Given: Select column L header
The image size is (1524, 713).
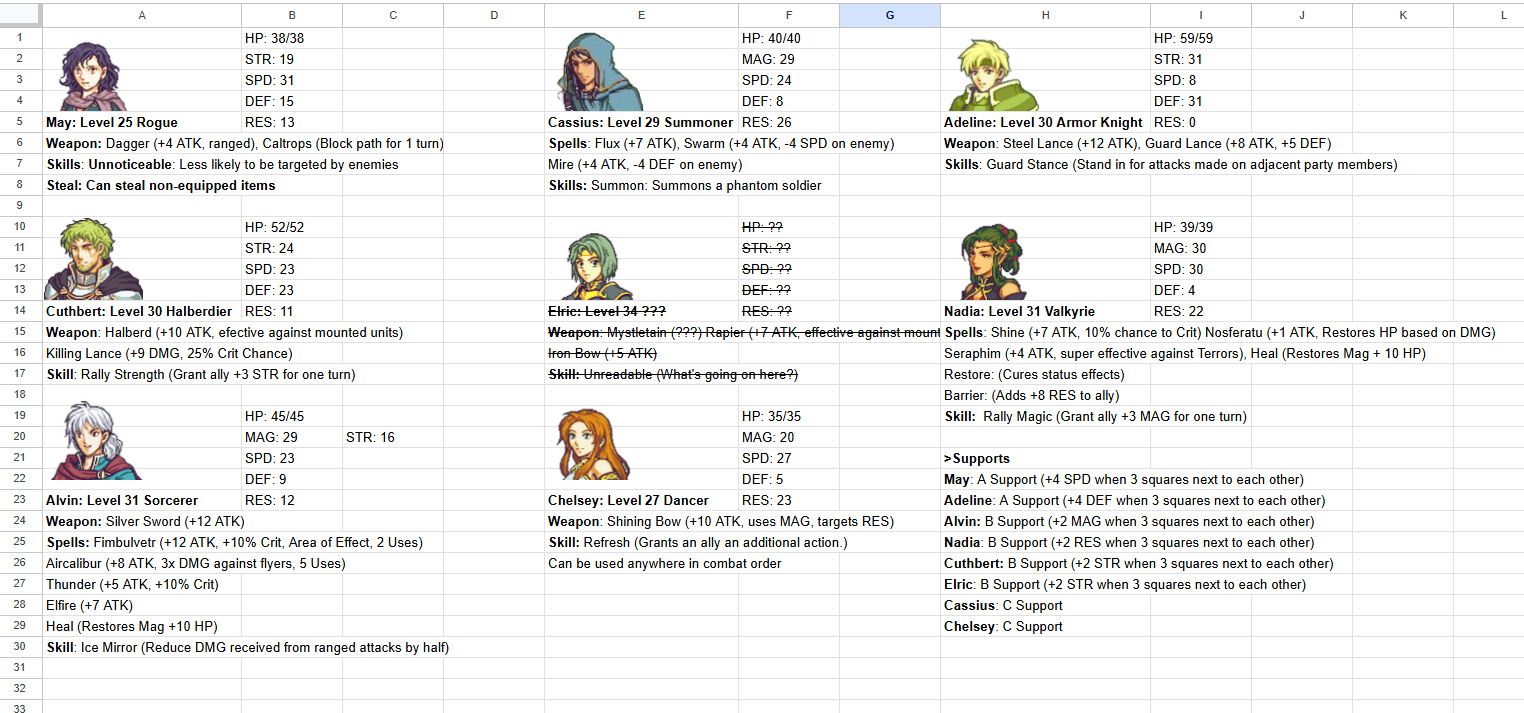Looking at the screenshot, I should pos(1503,15).
